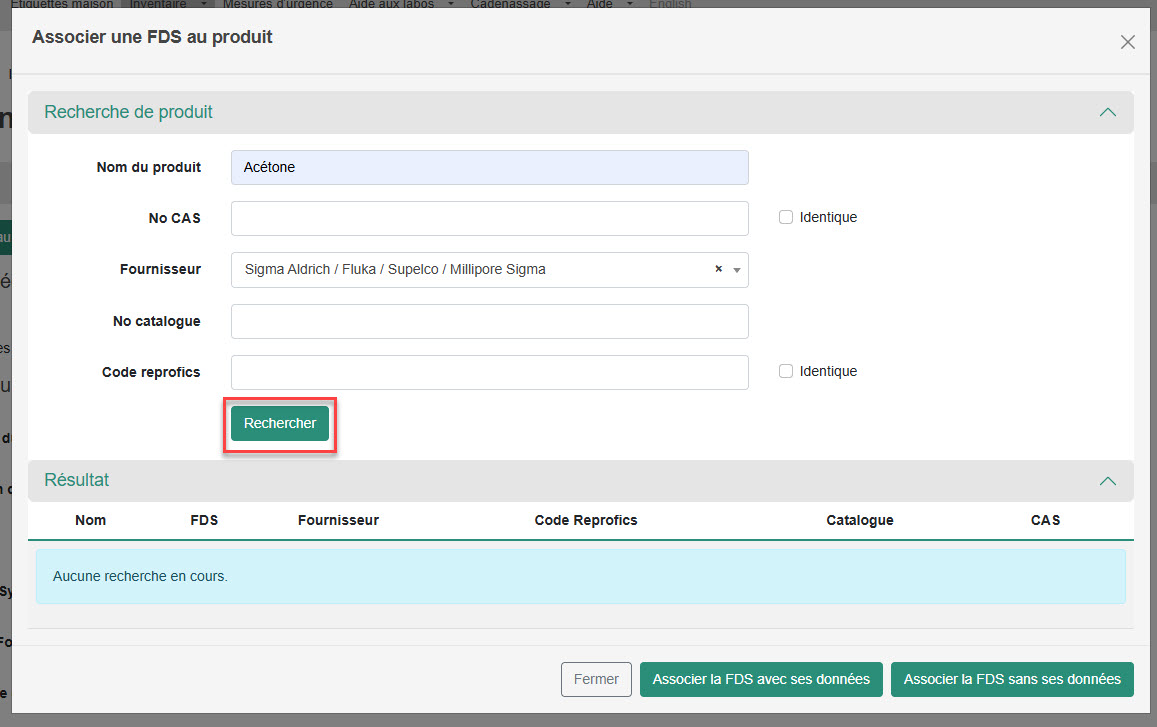Click the Code Reprofics column header
1157x727 pixels.
(x=586, y=520)
